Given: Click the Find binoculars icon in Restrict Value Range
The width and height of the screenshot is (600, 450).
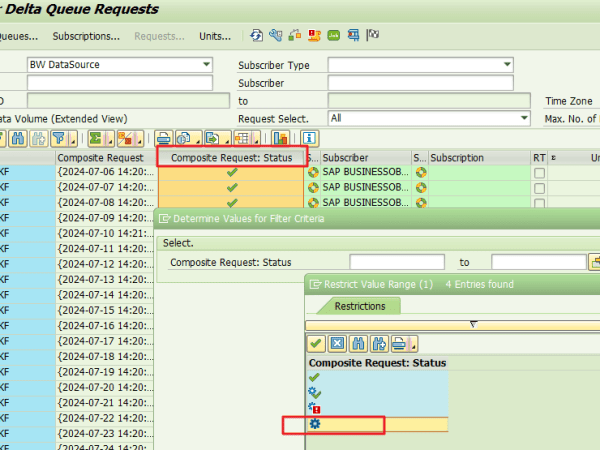Looking at the screenshot, I should coord(358,344).
